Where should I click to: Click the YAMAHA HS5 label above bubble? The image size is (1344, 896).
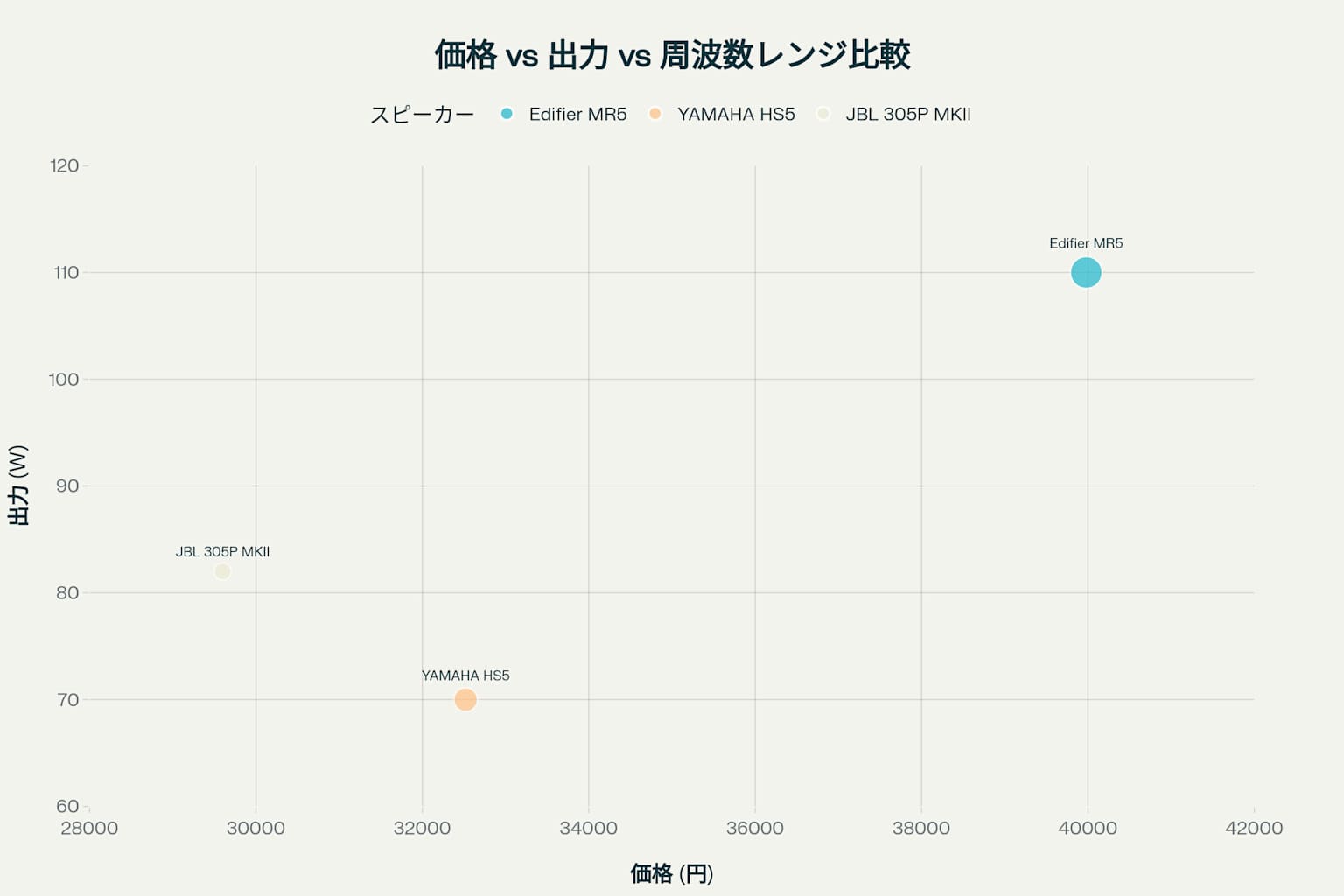465,675
